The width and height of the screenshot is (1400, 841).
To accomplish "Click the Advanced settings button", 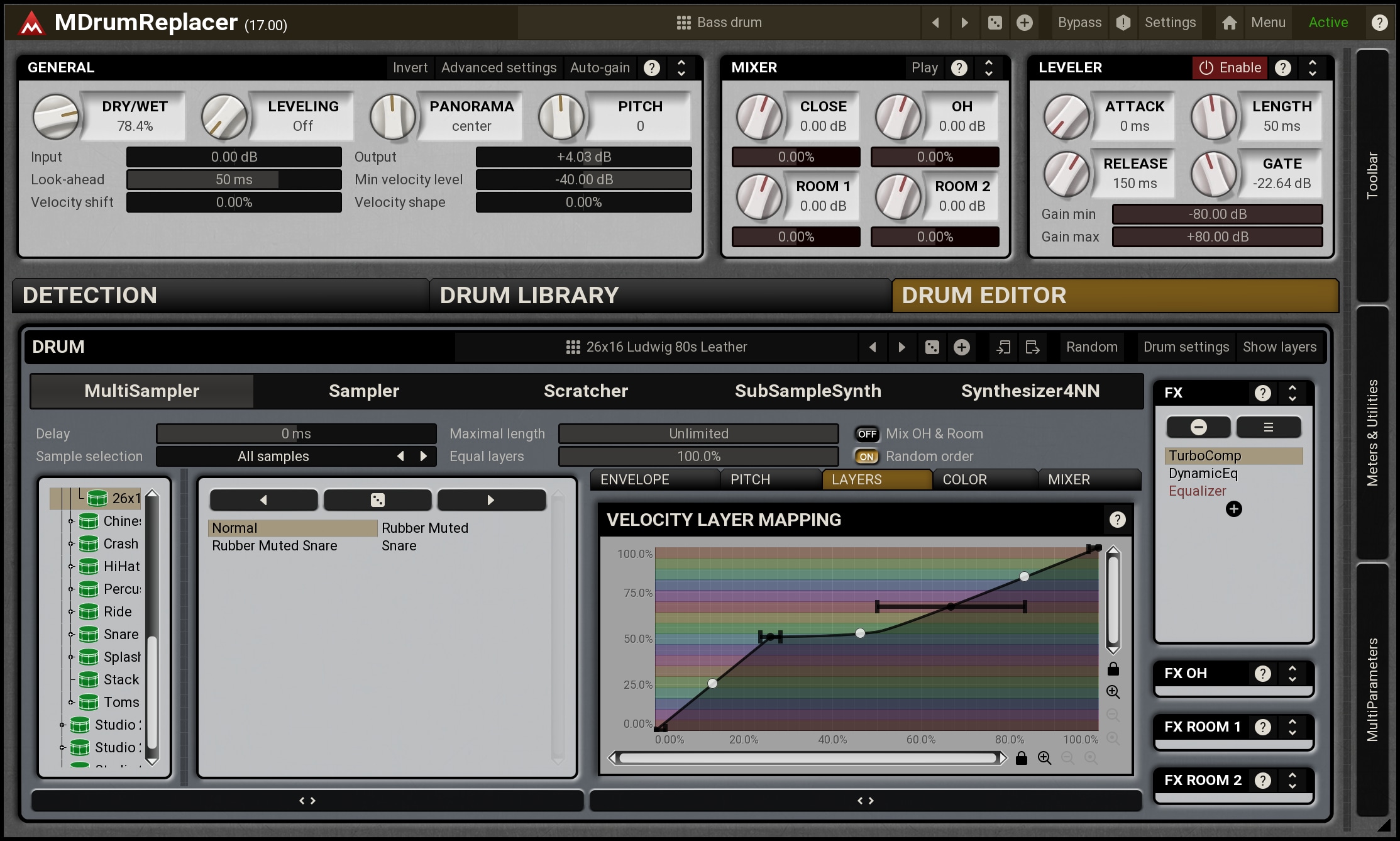I will (499, 68).
